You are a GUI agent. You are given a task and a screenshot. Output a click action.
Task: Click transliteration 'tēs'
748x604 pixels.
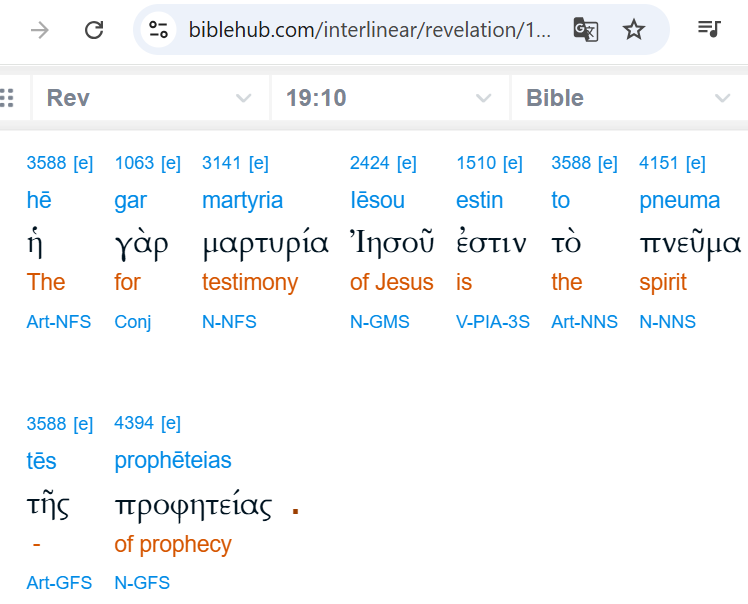[x=42, y=461]
